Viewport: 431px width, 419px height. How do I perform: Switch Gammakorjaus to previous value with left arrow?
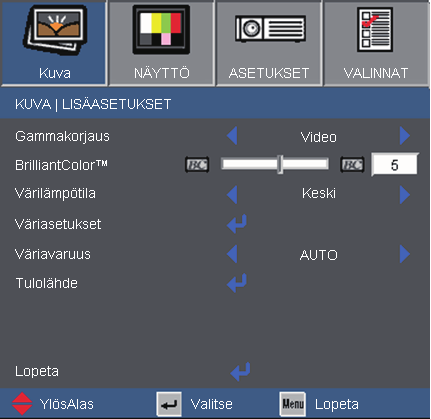point(232,136)
